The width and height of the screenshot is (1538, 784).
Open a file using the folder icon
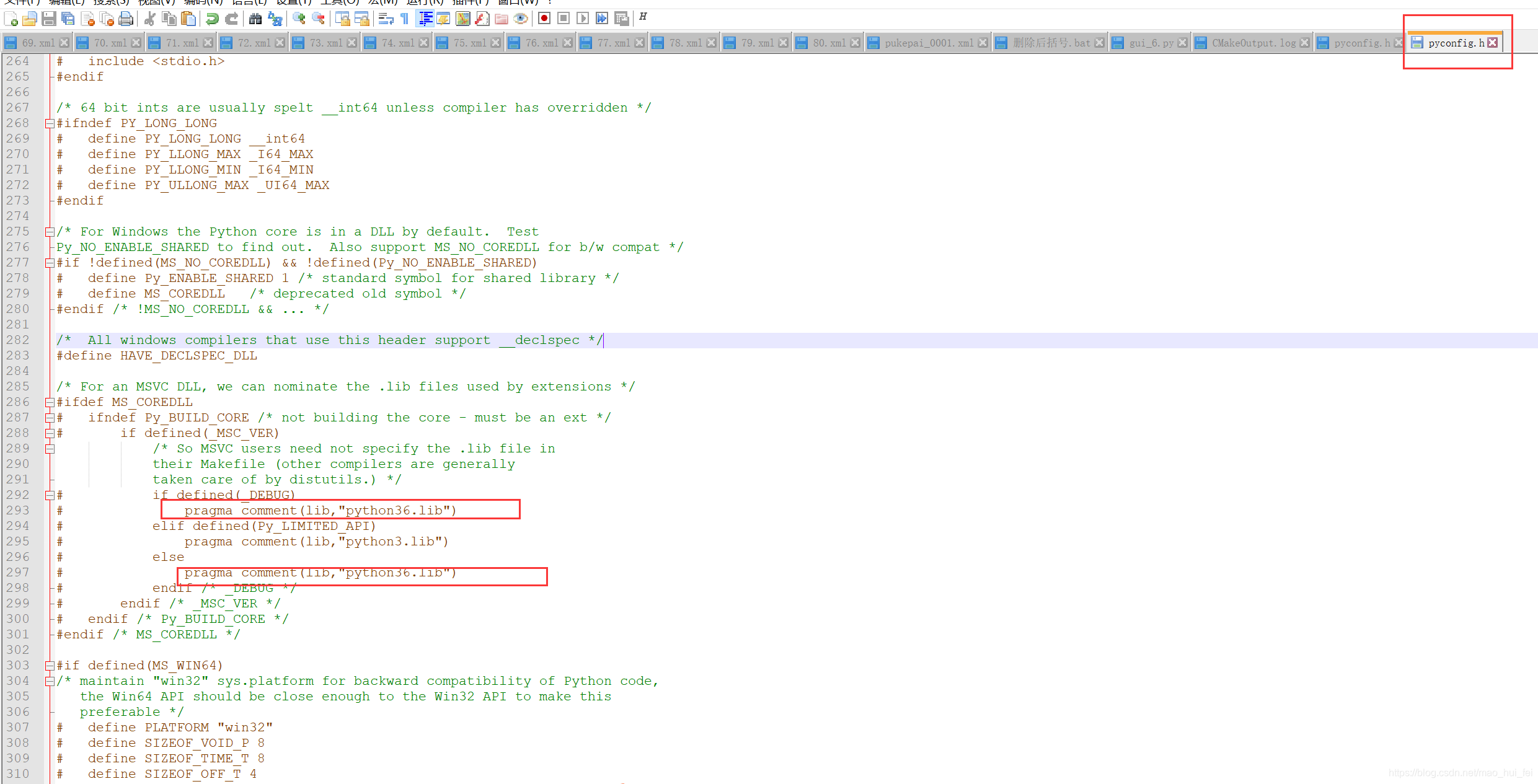(29, 19)
